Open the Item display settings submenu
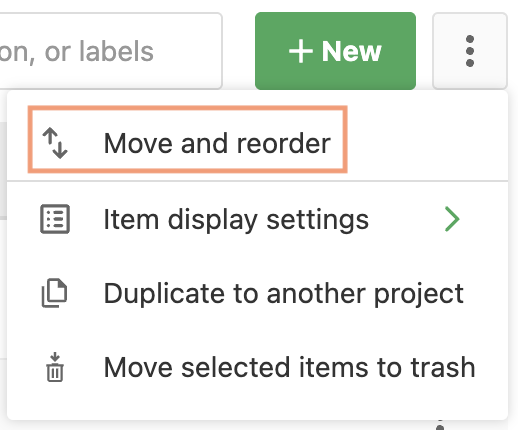Screen dimensions: 518x430 click(x=257, y=219)
